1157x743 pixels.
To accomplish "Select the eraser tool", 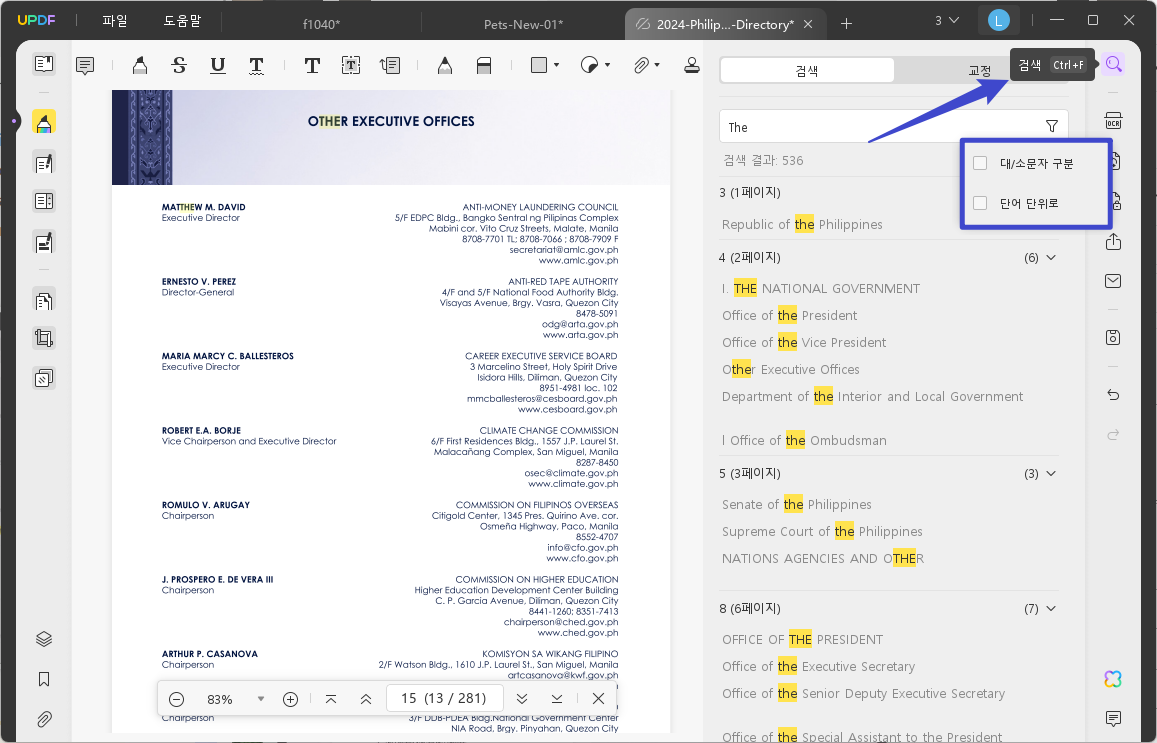I will [x=484, y=66].
